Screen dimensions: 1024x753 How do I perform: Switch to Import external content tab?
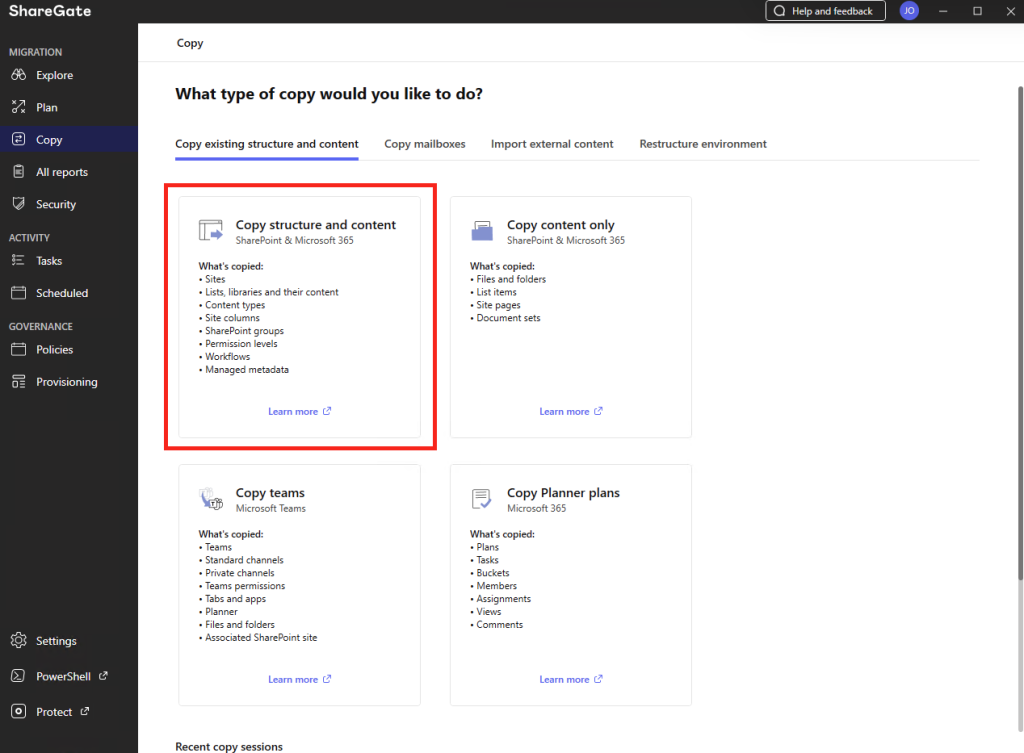552,144
